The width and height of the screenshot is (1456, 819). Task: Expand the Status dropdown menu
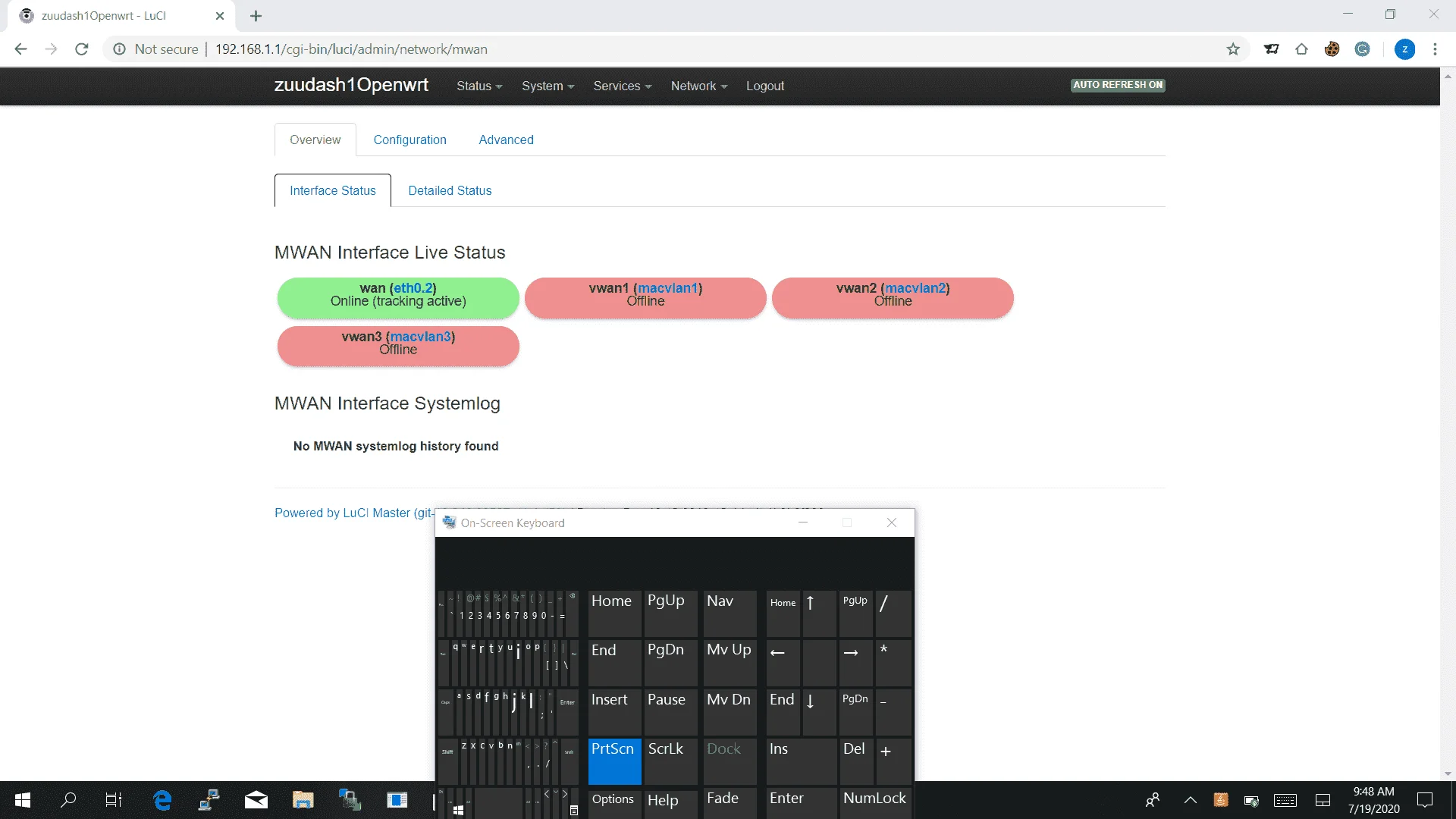(x=479, y=86)
